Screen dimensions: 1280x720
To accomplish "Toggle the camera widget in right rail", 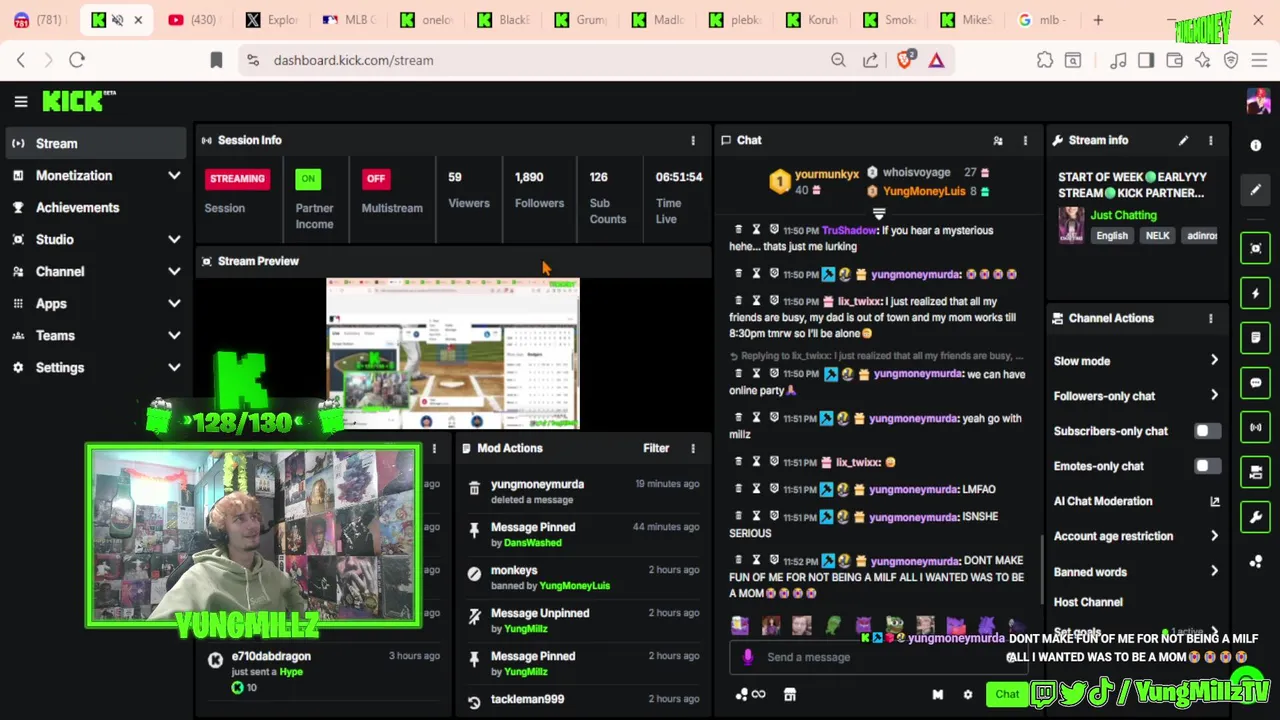I will point(1256,472).
